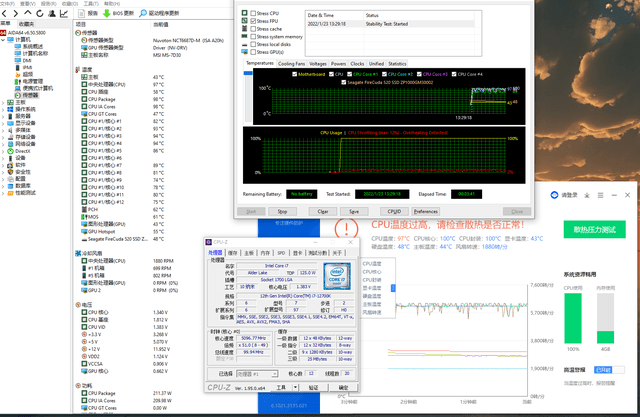Click the Stop button in stability test
This screenshot has height=417, width=640.
click(x=282, y=212)
